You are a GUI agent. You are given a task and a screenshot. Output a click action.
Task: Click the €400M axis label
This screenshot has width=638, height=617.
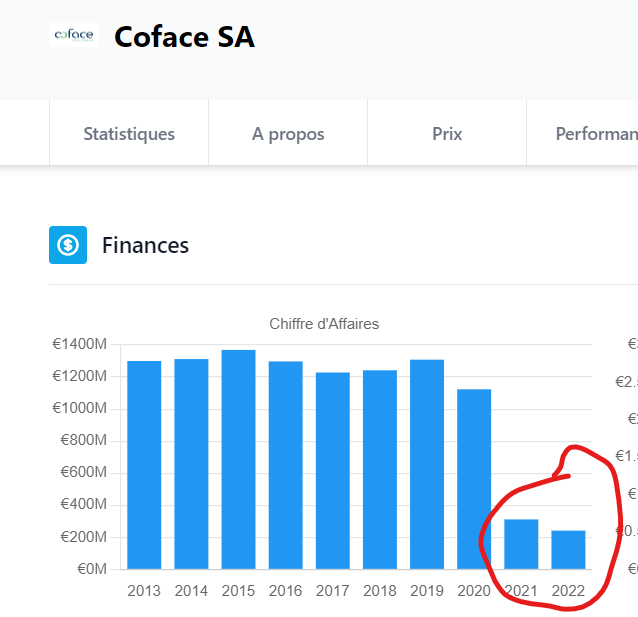84,504
